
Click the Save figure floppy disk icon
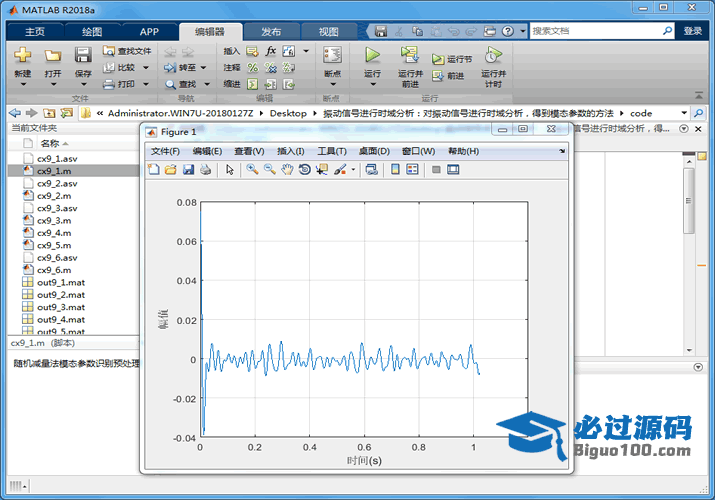click(188, 170)
